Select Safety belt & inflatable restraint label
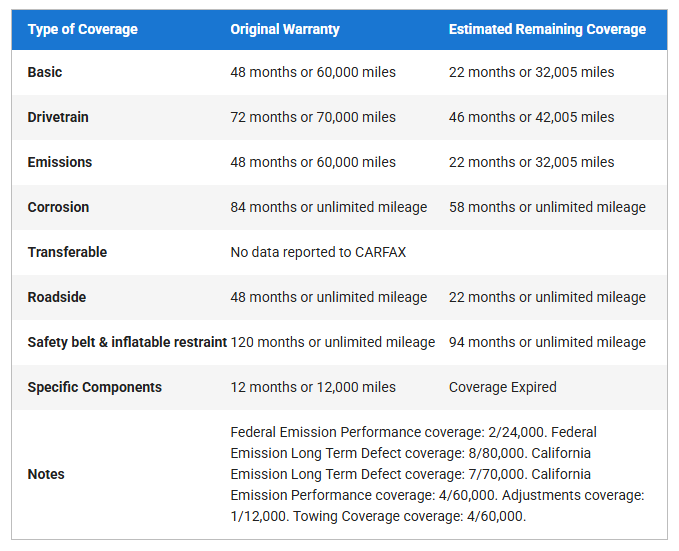This screenshot has height=551, width=679. [x=127, y=342]
